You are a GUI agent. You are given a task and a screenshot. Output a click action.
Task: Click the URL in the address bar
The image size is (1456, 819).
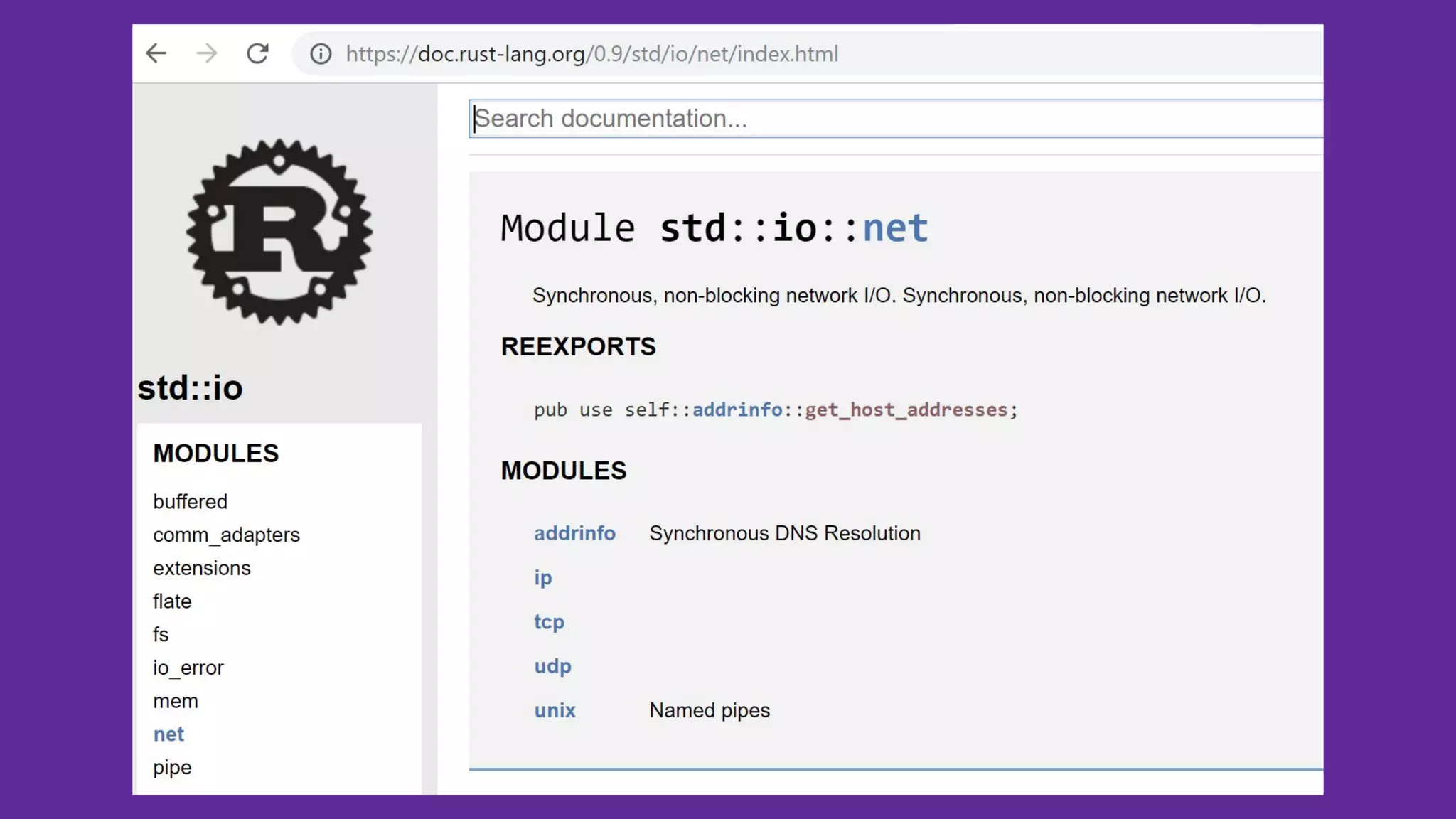coord(591,54)
